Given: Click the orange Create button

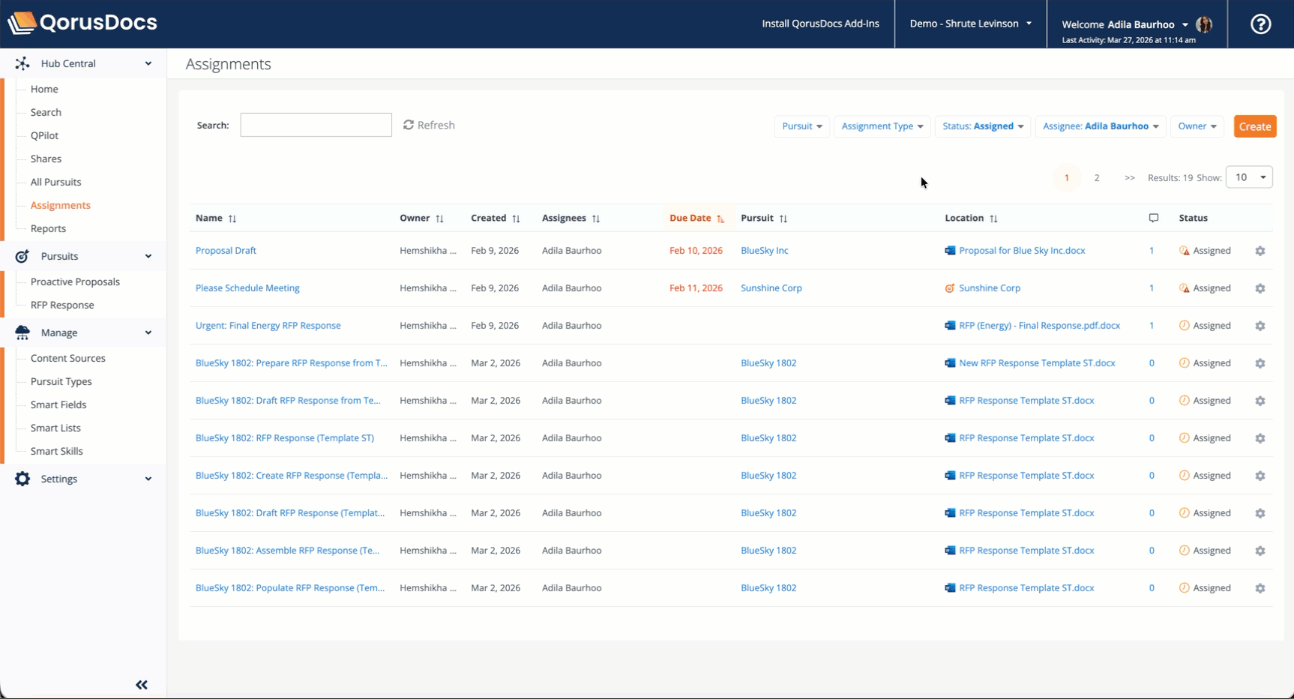Looking at the screenshot, I should click(x=1254, y=126).
